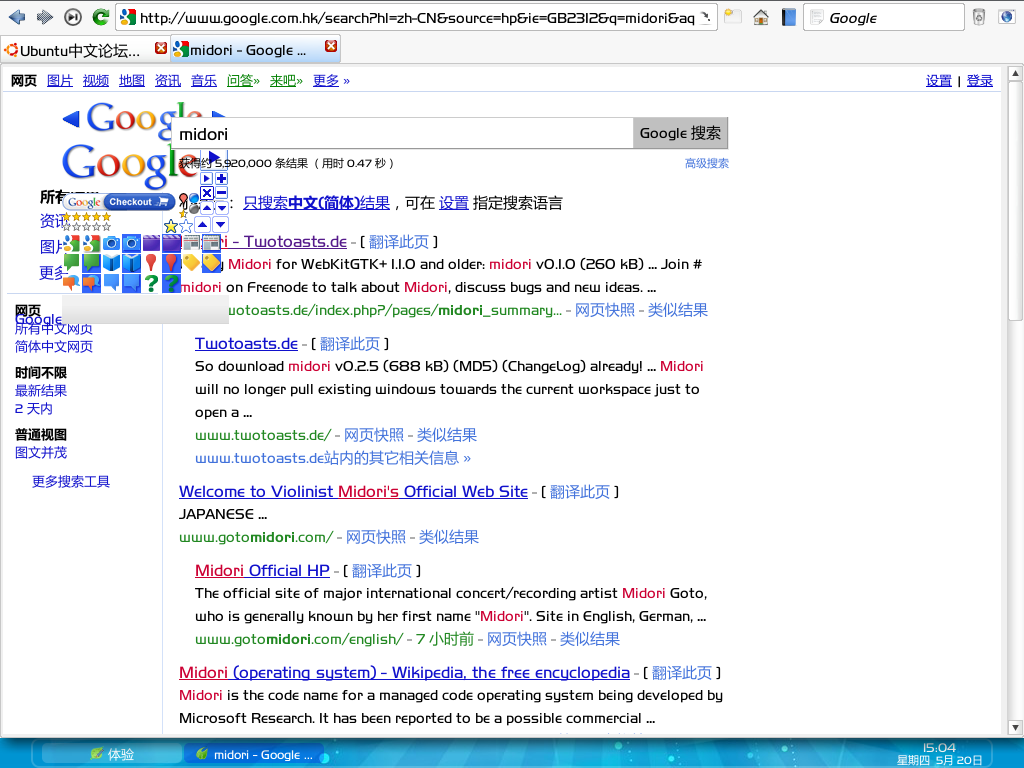Viewport: 1024px width, 768px height.
Task: Click the next sub-page skip button
Action: pyautogui.click(x=72, y=17)
